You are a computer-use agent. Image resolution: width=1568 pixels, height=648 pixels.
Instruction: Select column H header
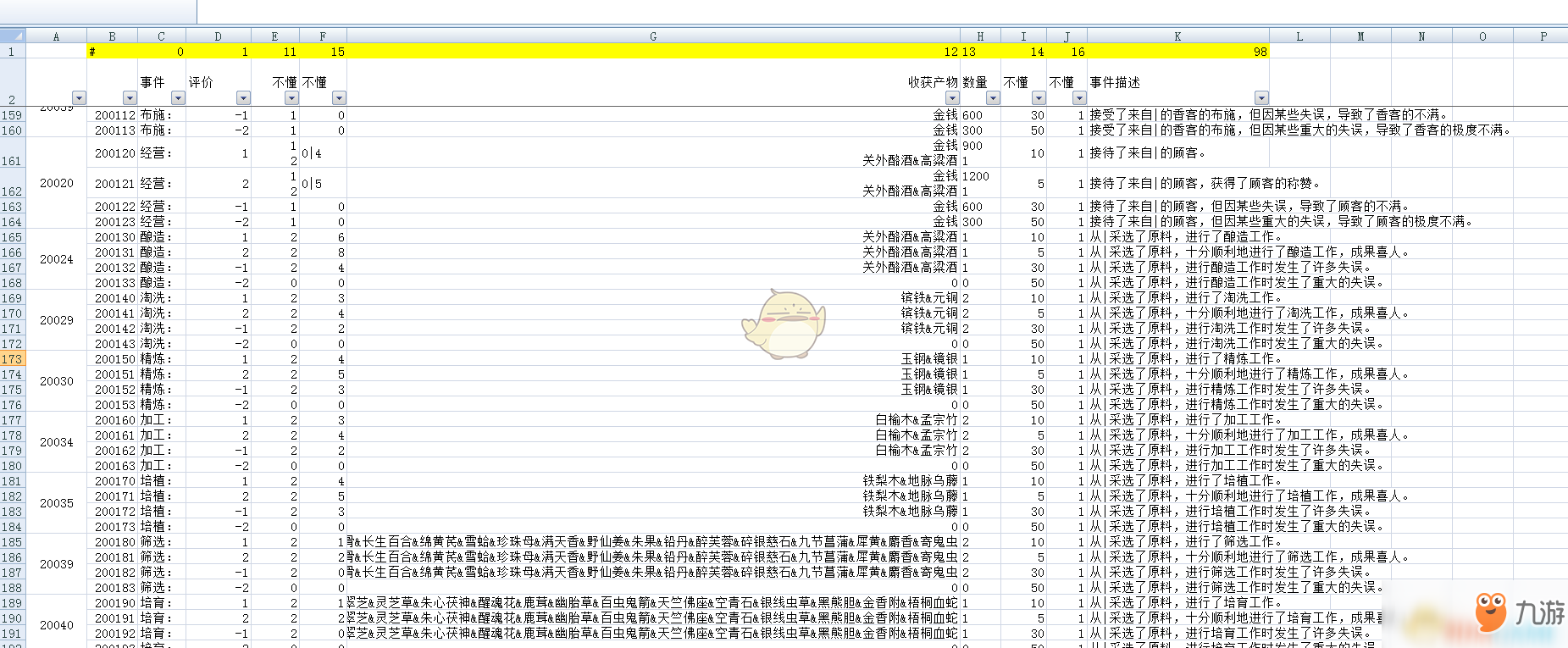980,36
